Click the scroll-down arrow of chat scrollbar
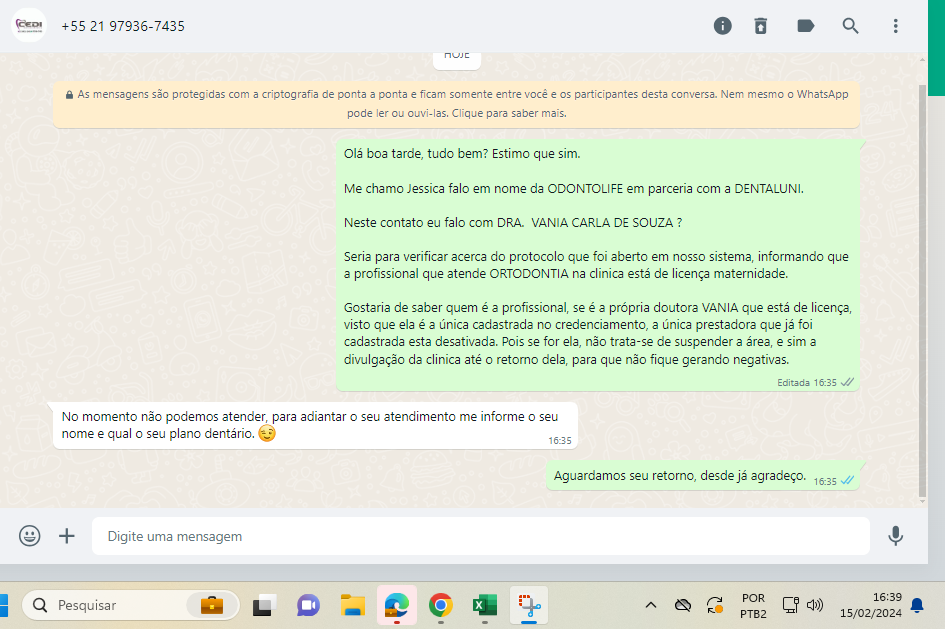The image size is (945, 629). coord(922,501)
